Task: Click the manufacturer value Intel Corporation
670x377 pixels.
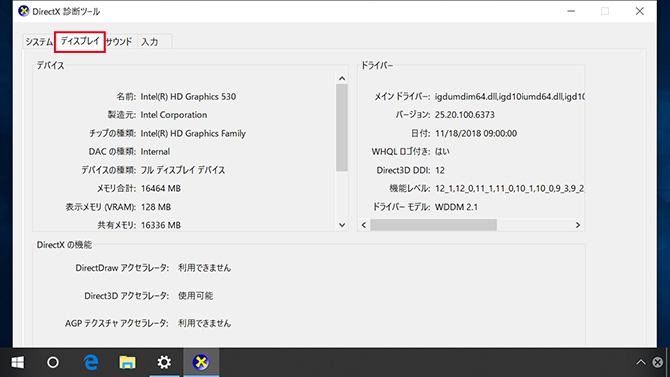Action: point(173,115)
